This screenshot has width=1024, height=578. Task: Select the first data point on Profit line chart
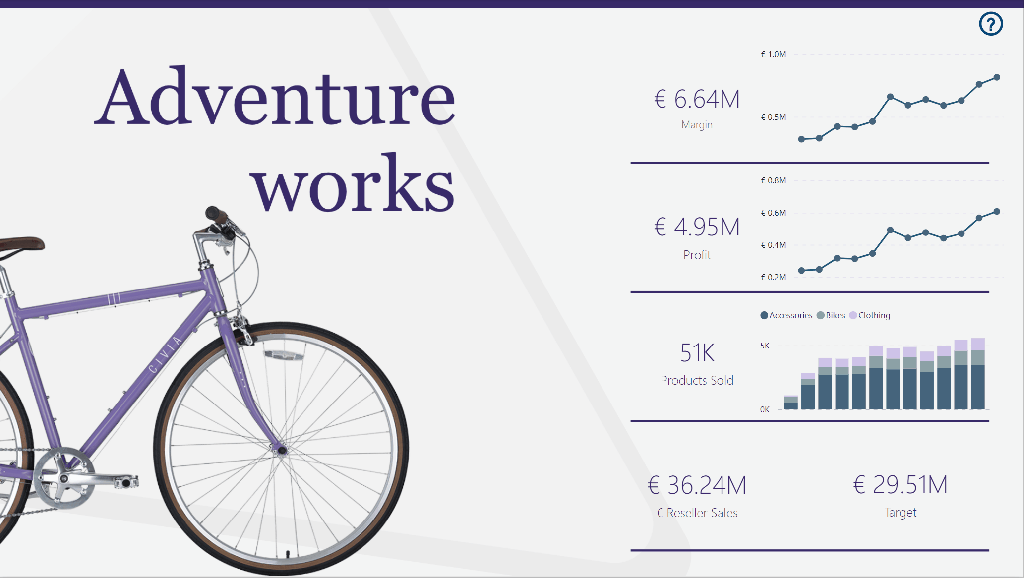coord(801,270)
